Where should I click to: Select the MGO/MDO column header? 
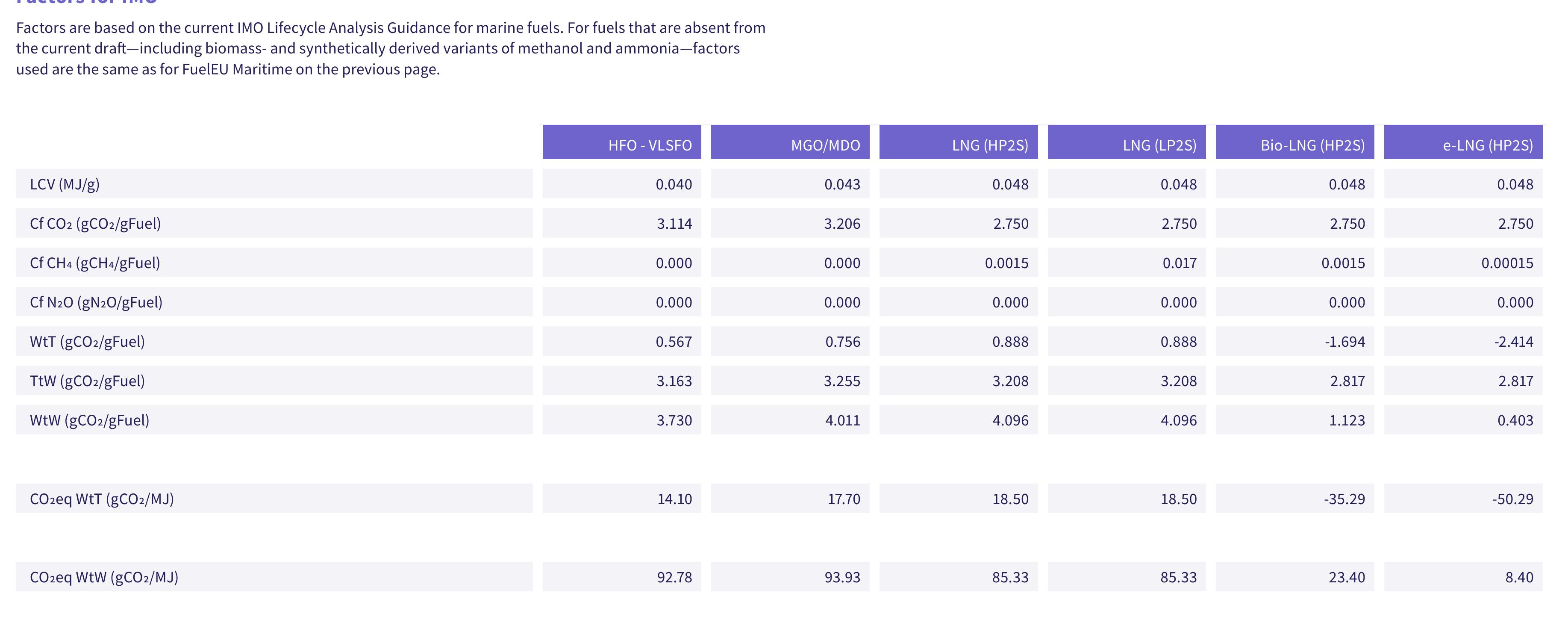click(x=790, y=142)
